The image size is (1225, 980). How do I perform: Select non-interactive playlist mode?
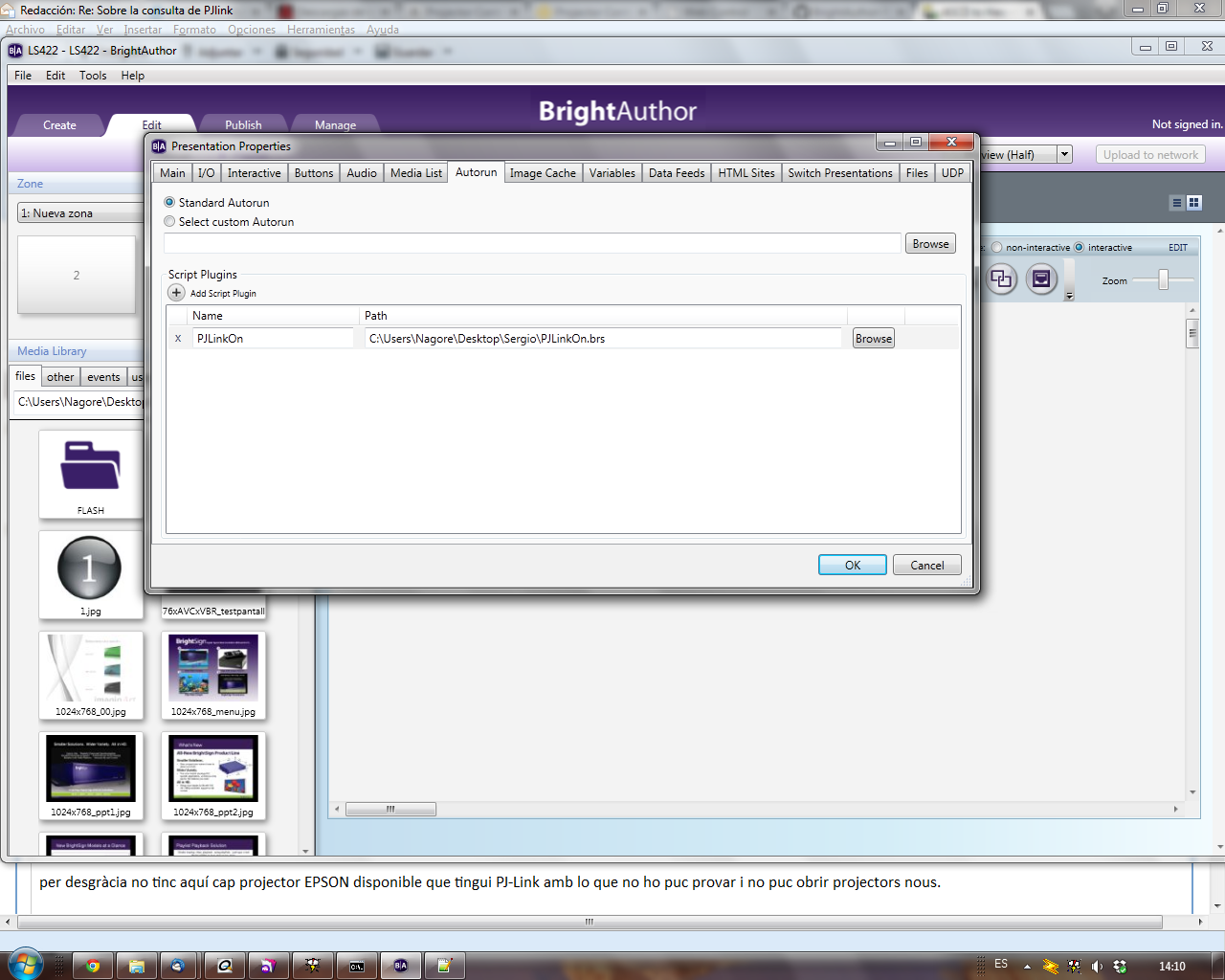pos(996,247)
